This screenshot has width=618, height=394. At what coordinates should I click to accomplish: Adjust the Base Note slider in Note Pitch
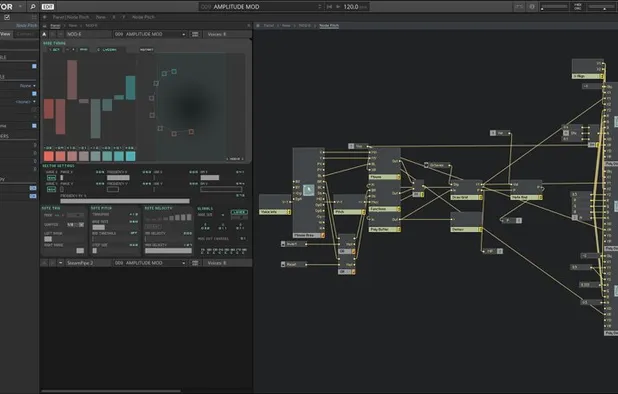coord(99,227)
